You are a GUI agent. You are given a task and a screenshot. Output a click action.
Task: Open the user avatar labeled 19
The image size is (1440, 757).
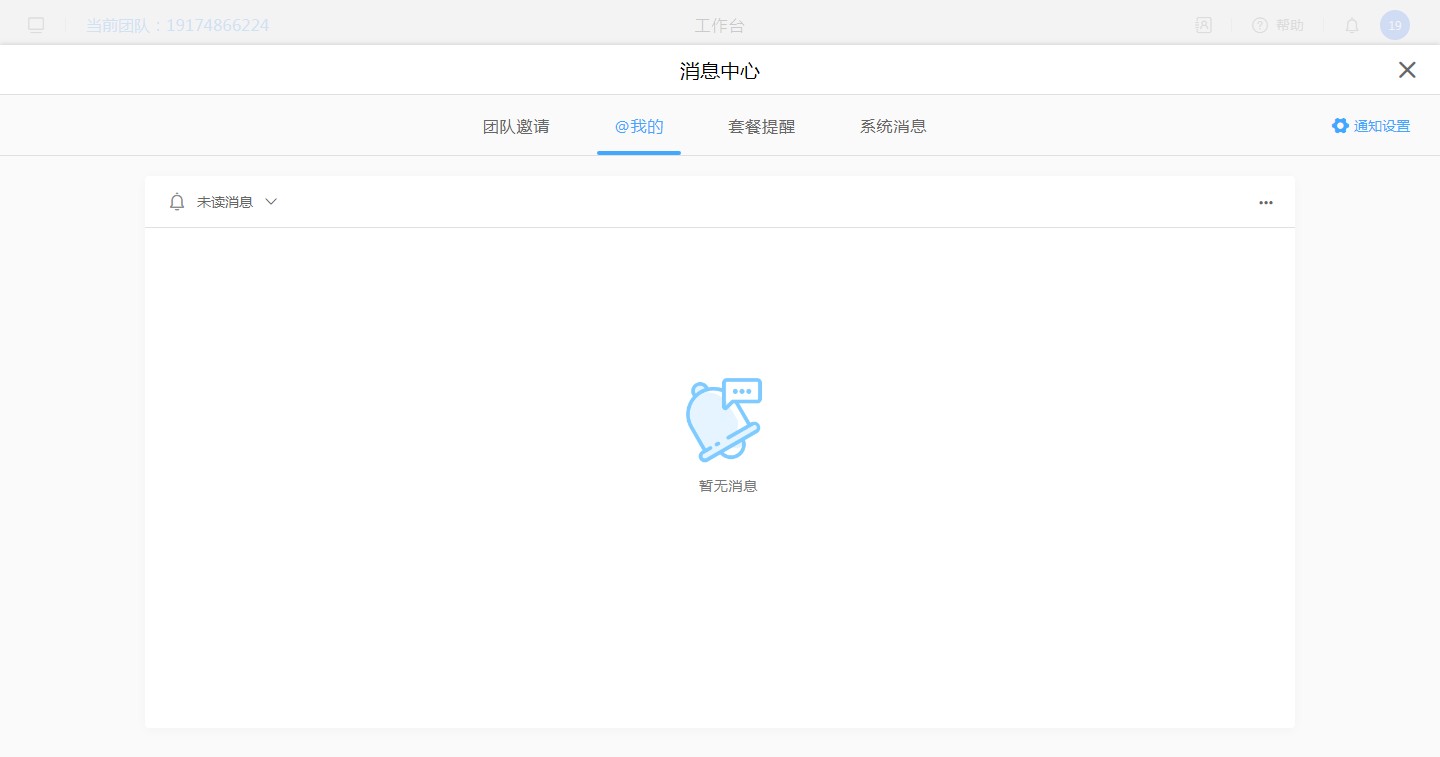pos(1394,25)
